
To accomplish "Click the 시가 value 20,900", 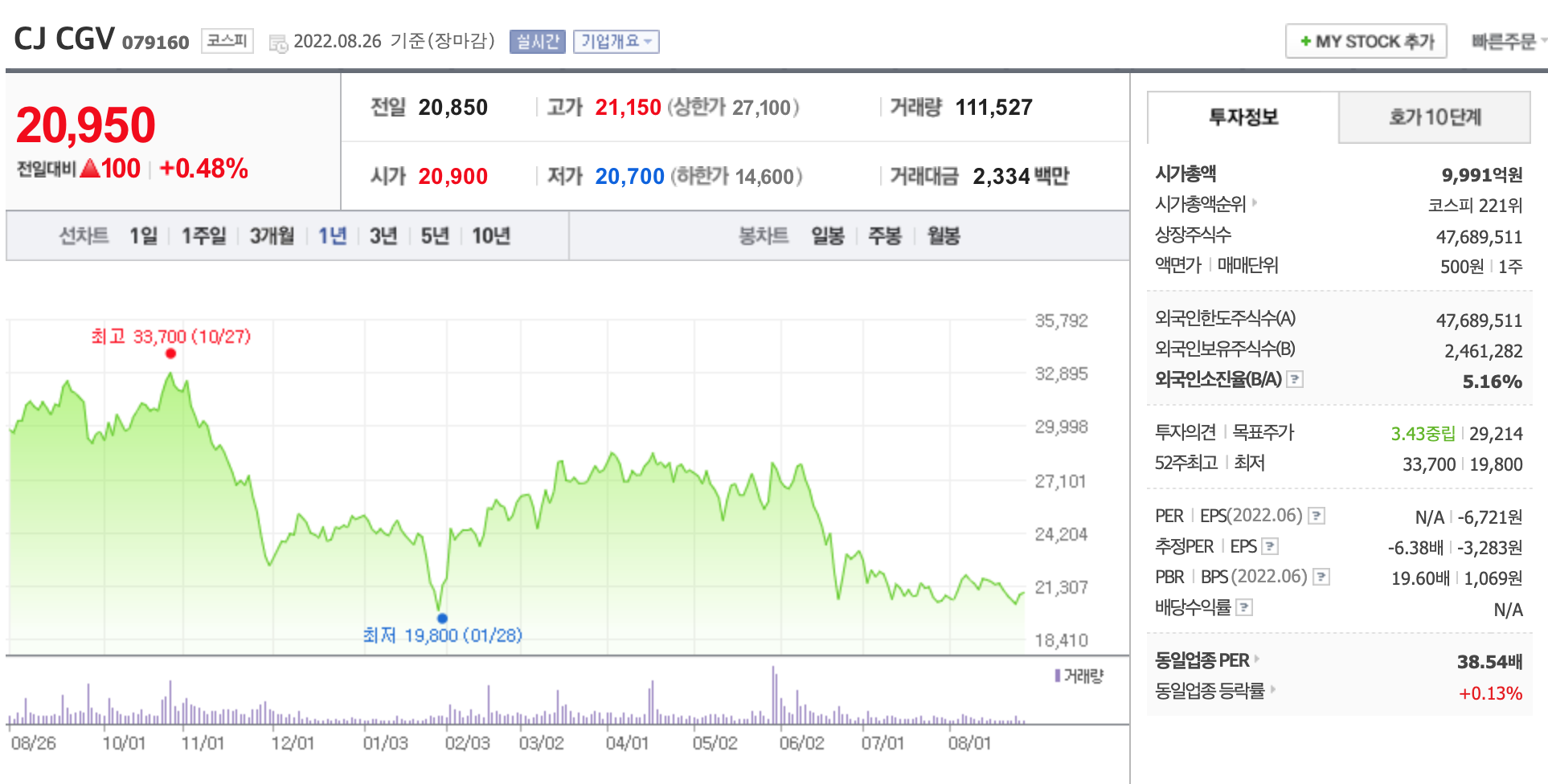I will [x=453, y=176].
